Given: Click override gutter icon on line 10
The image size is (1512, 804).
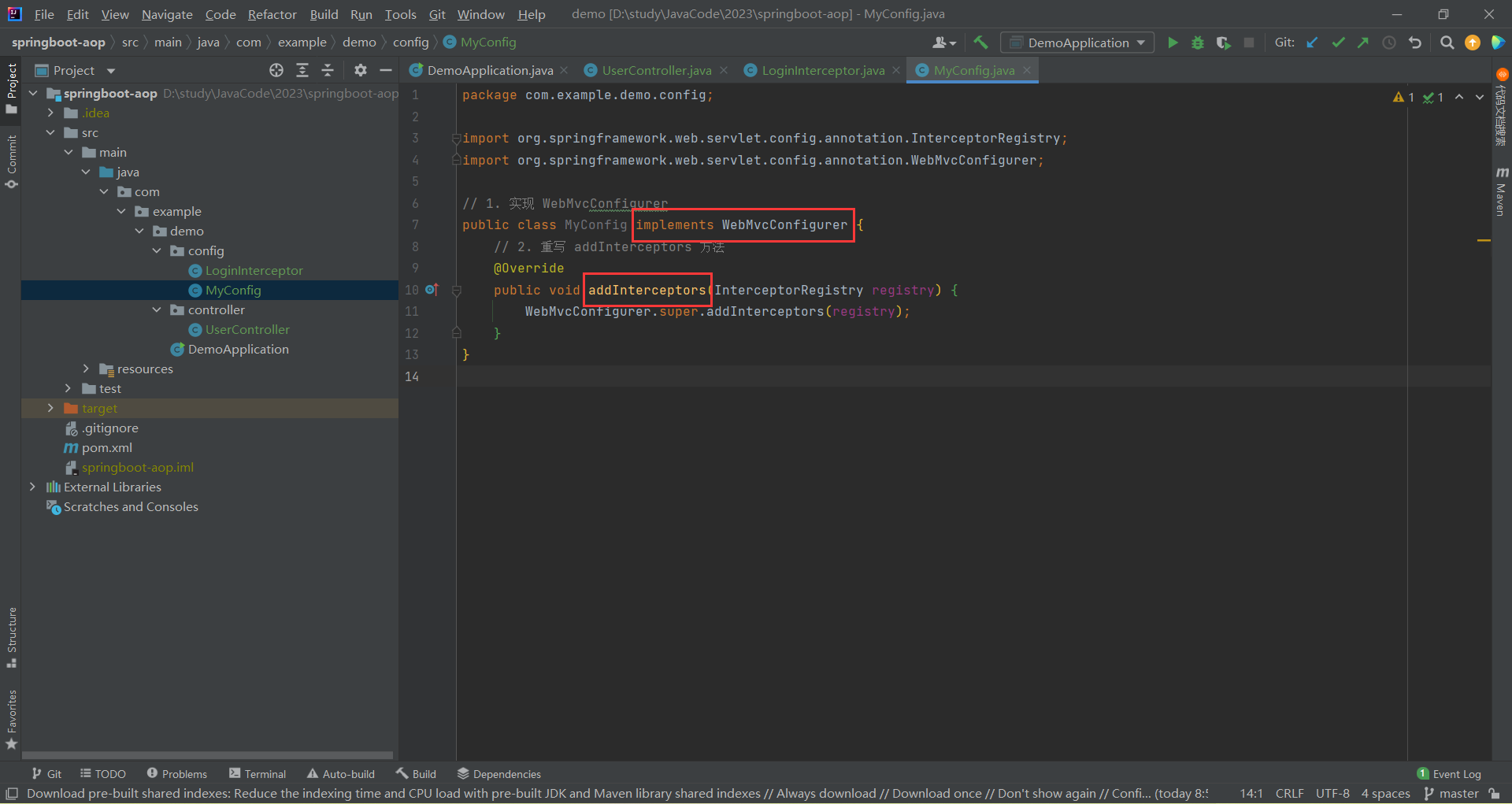Looking at the screenshot, I should [432, 289].
